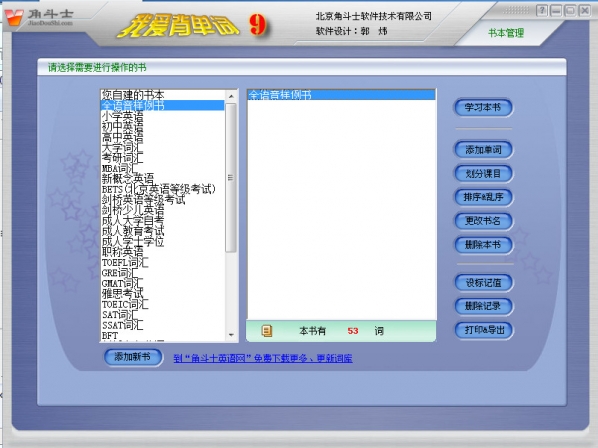
Task: Select 全语音样例书 in the right book panel
Action: tap(341, 95)
